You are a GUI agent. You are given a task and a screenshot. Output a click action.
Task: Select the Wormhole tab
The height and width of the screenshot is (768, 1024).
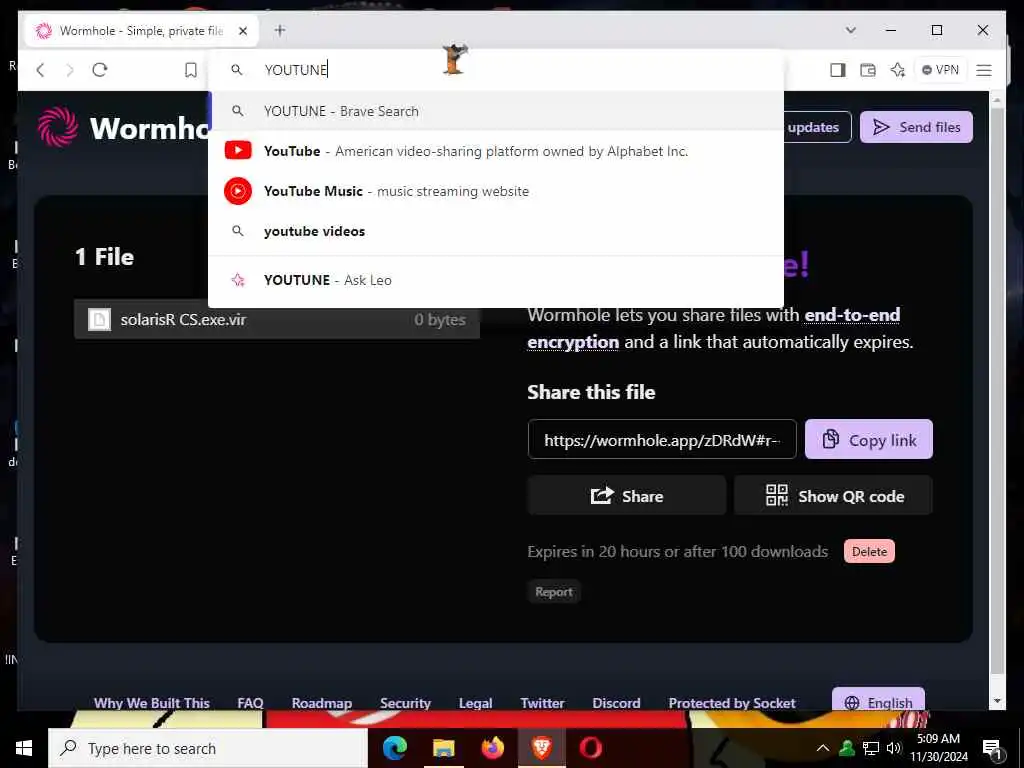click(142, 31)
